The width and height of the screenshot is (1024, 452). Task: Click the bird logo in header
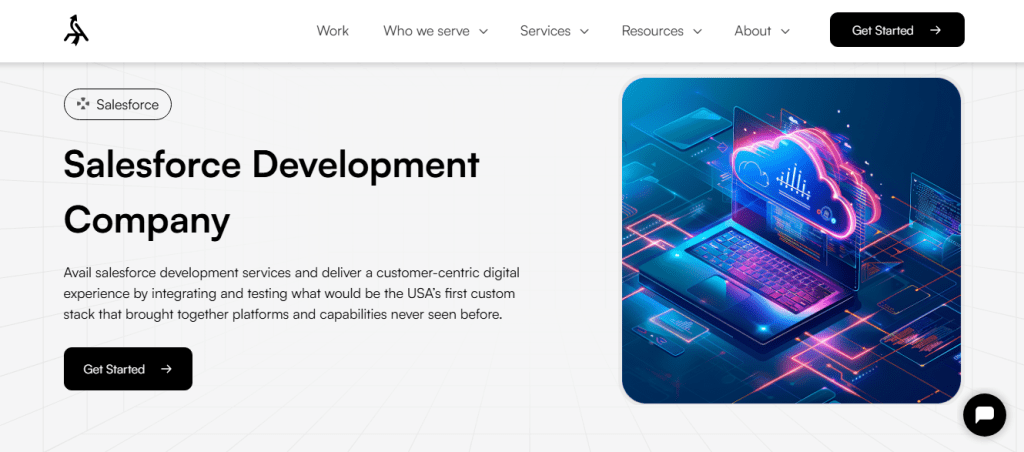(x=76, y=30)
